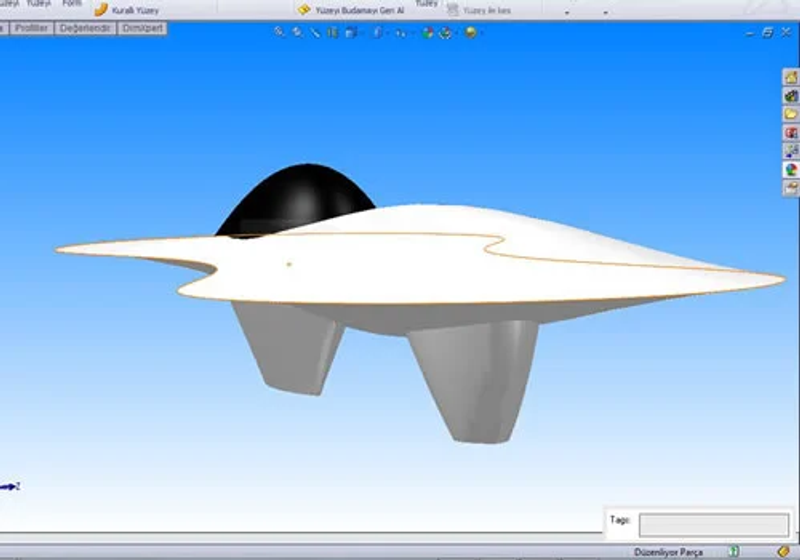Select the black cockpit canopy on model

pos(297,199)
